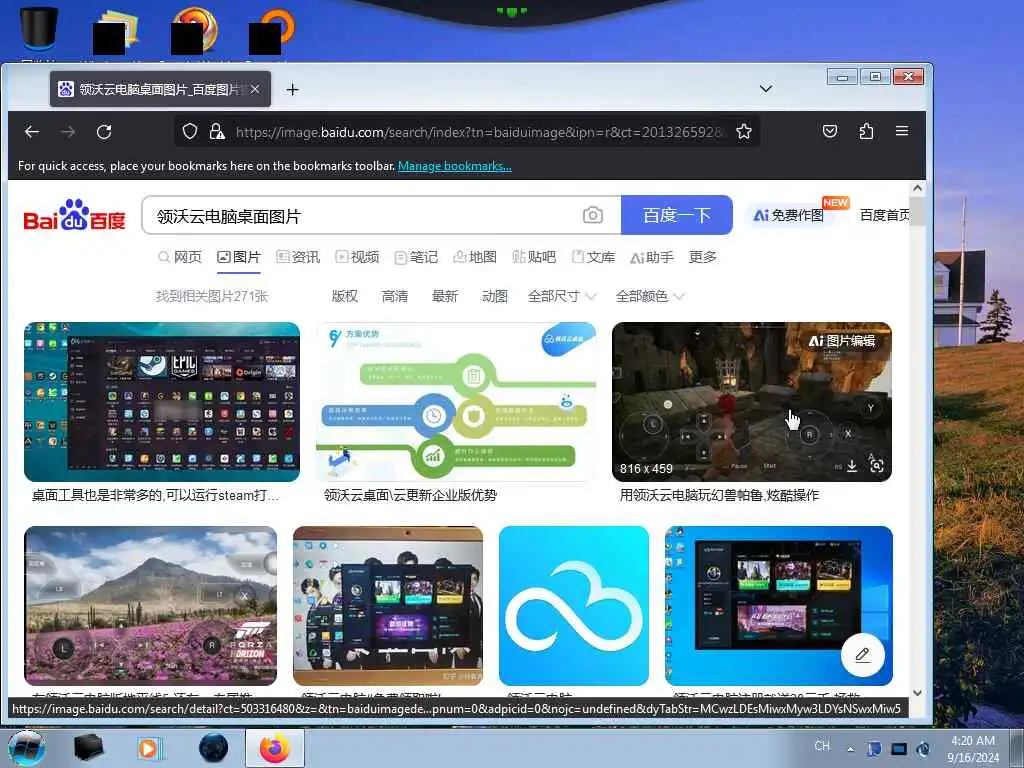Viewport: 1024px width, 768px height.
Task: Open the media player taskbar icon
Action: [149, 748]
